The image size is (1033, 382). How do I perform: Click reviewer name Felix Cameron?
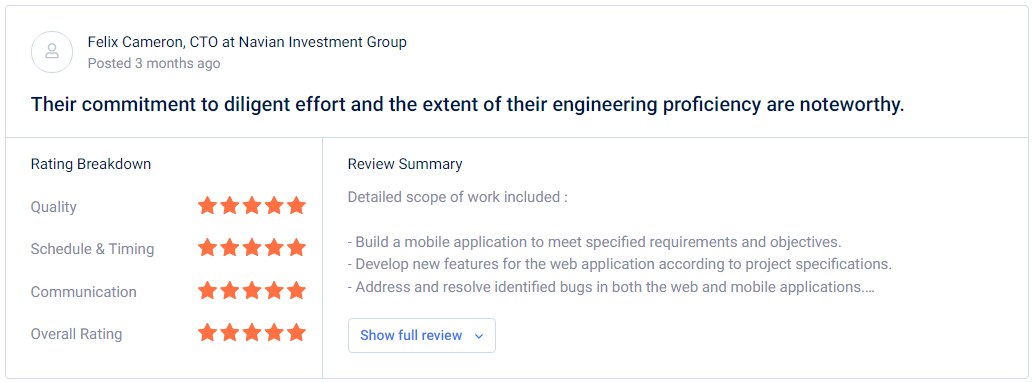click(x=134, y=42)
